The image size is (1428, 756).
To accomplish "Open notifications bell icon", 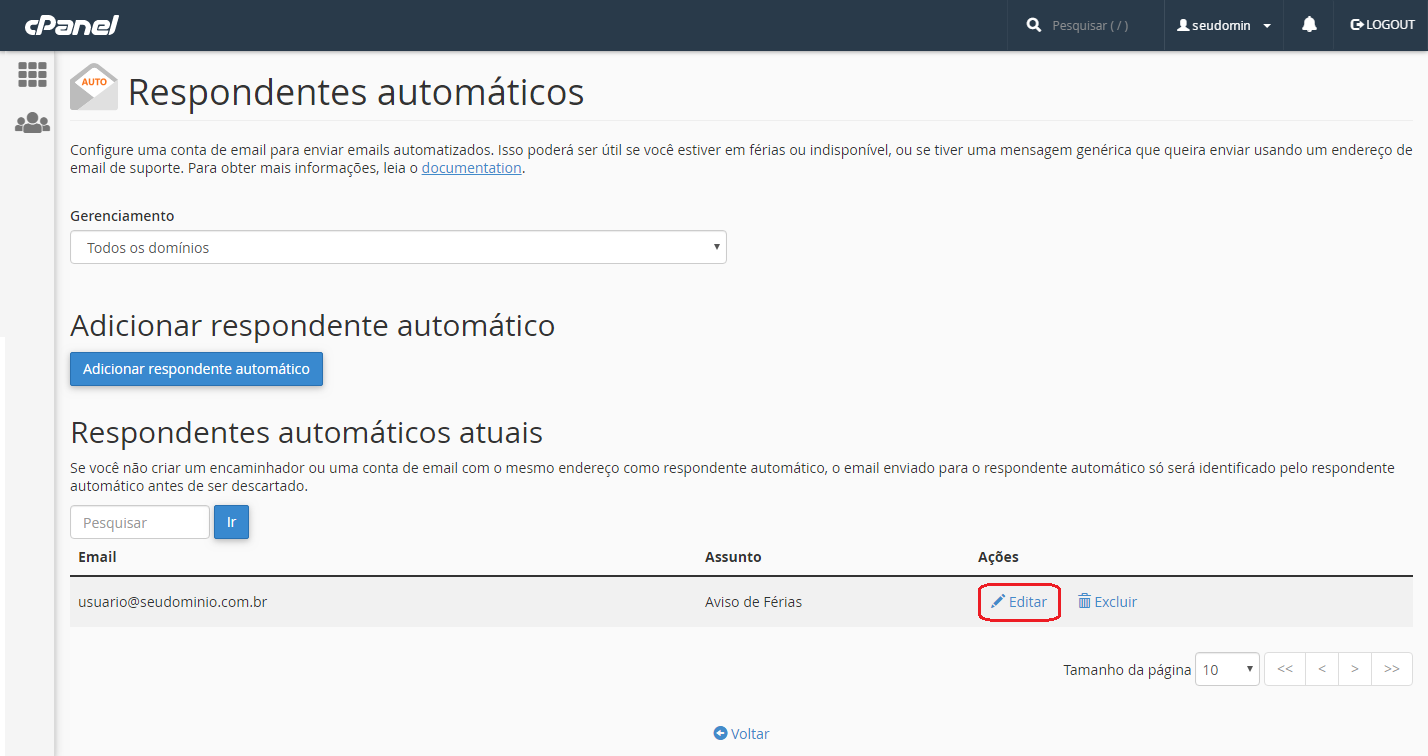I will 1309,25.
